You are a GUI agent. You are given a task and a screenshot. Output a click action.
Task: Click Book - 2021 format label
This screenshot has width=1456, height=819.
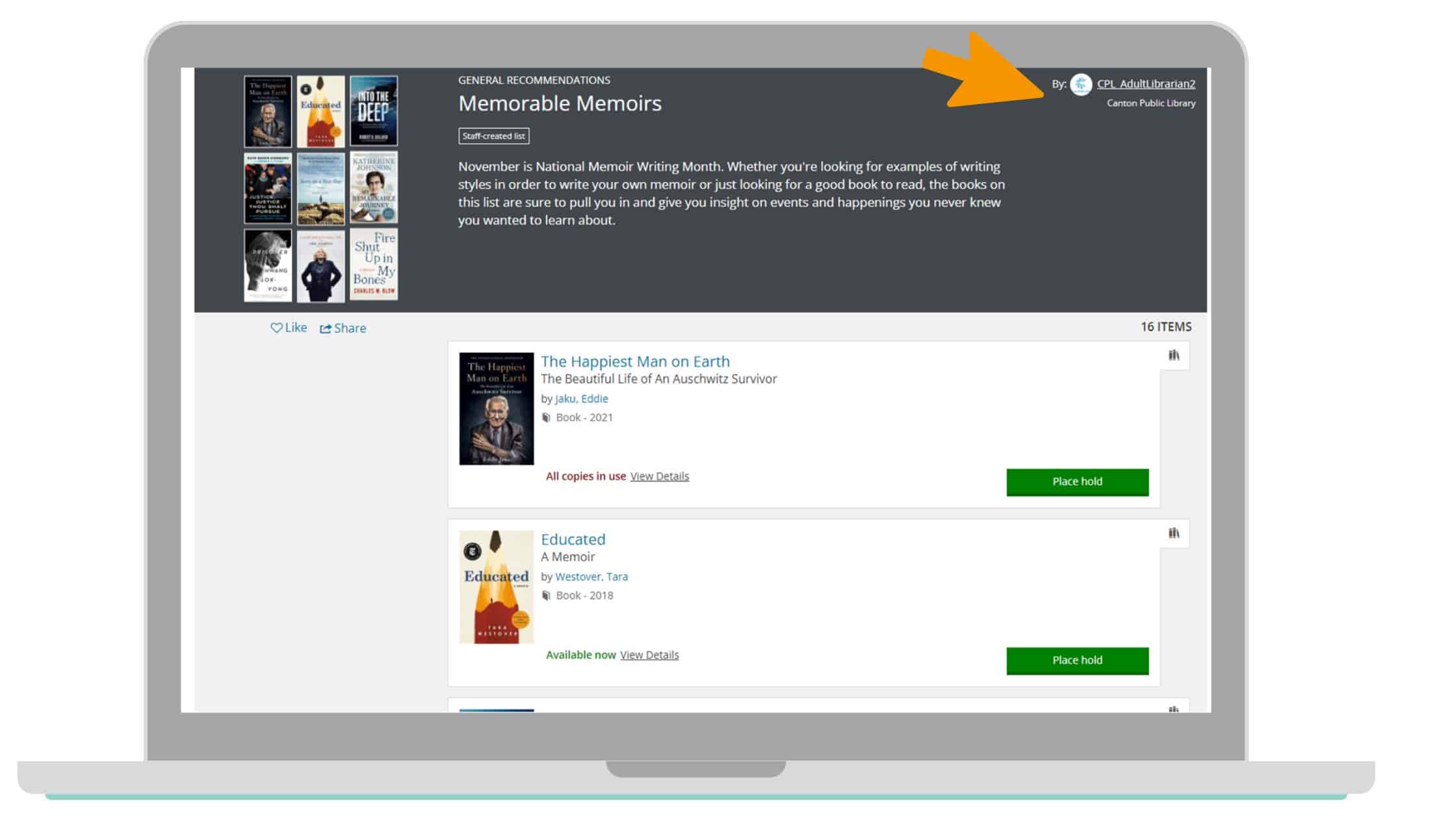coord(584,417)
